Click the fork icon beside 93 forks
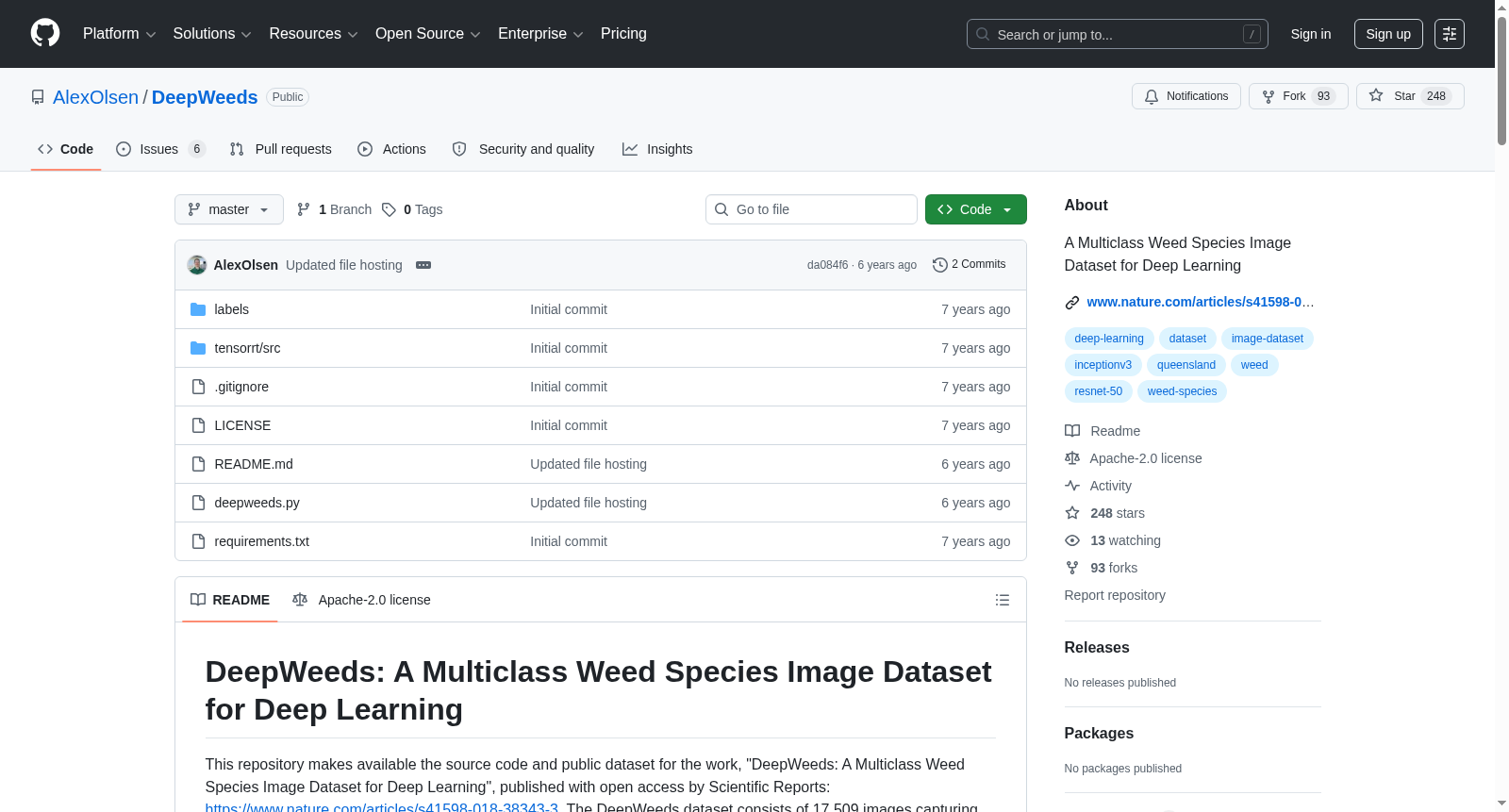1509x812 pixels. coord(1072,568)
